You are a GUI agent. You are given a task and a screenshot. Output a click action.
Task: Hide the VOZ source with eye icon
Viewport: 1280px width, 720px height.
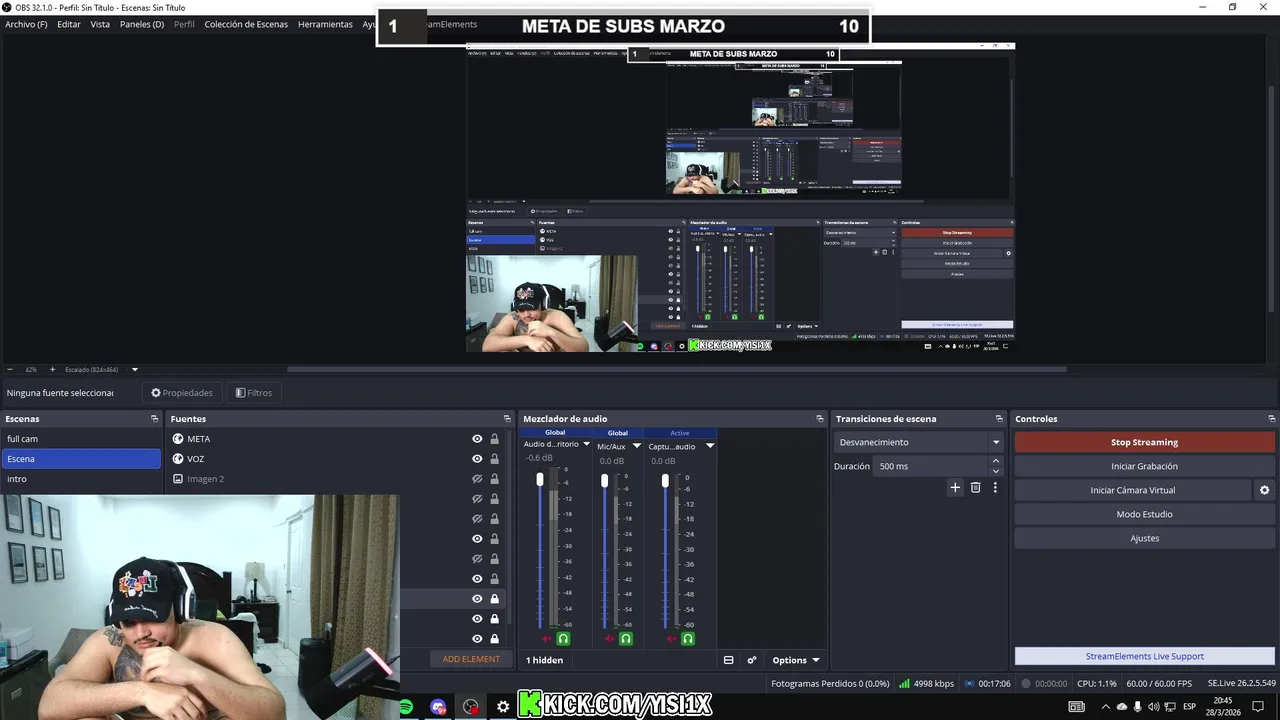(x=477, y=459)
